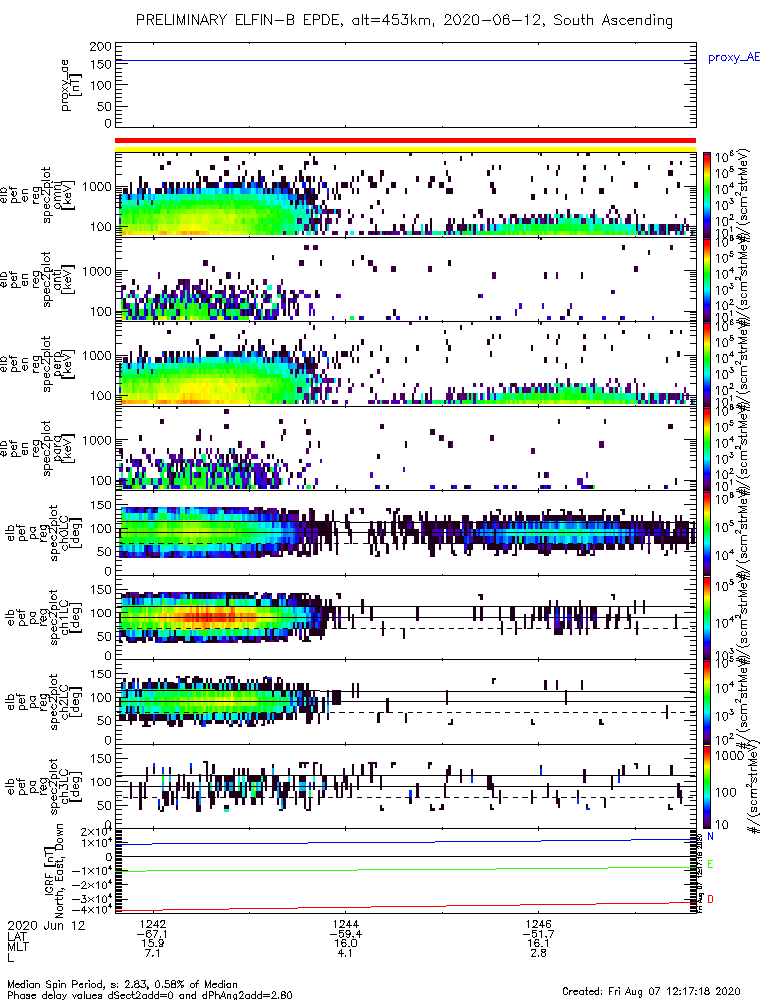
Task: Click the 2020 Jun 12 date label
Action: [x=46, y=925]
